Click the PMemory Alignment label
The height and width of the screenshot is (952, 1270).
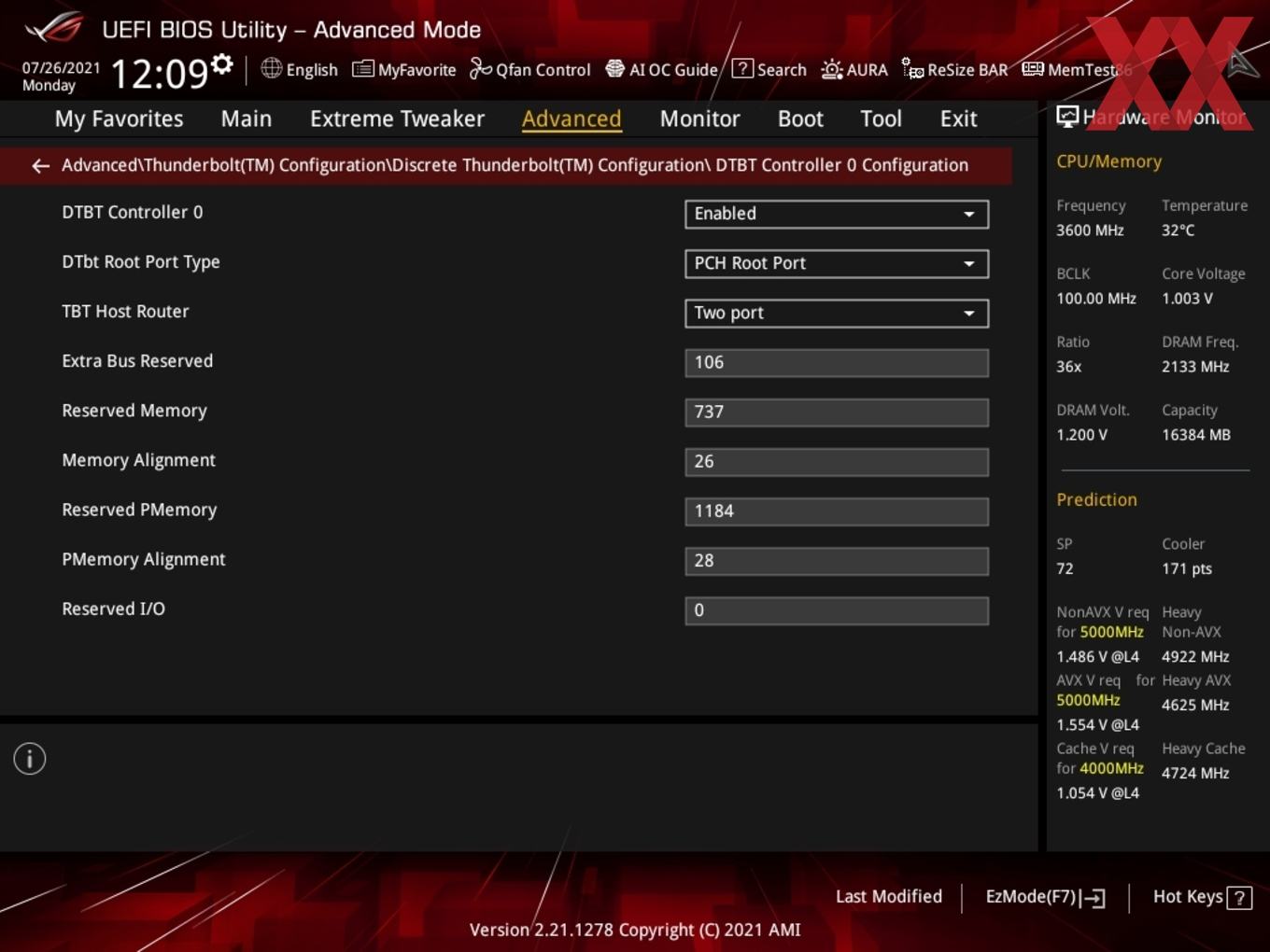pos(144,559)
